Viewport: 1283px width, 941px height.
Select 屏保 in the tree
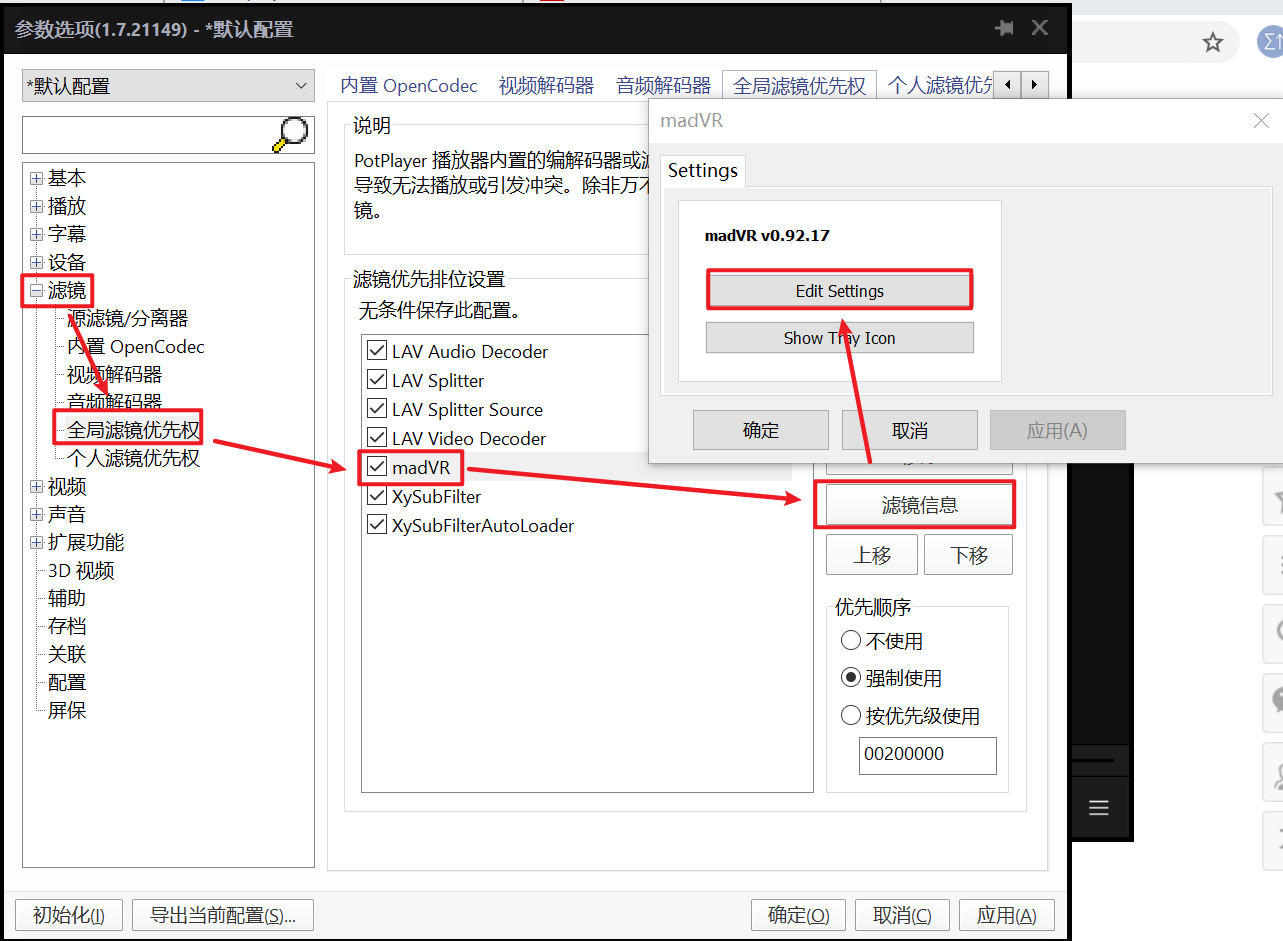67,711
